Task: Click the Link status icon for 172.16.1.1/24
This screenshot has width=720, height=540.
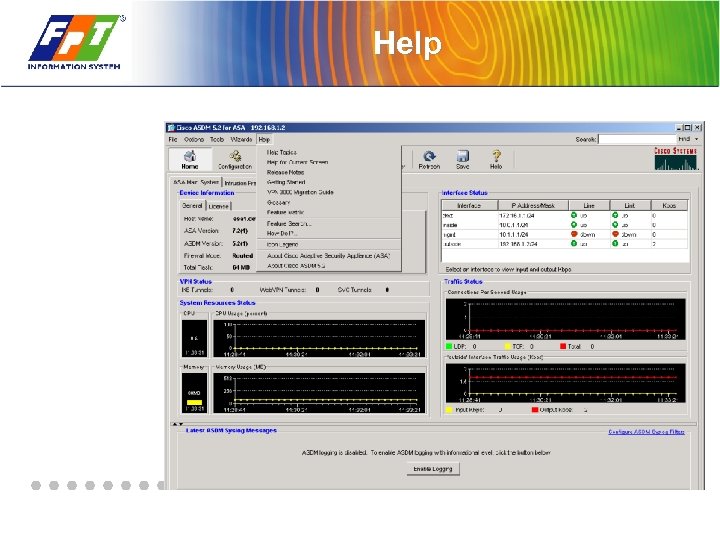Action: point(615,215)
